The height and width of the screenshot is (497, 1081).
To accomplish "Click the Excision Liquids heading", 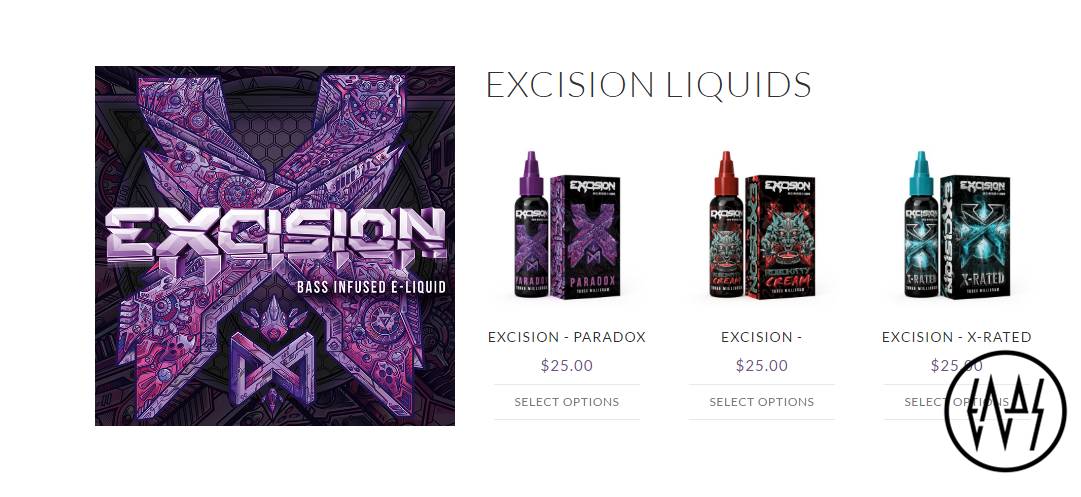I will click(649, 85).
